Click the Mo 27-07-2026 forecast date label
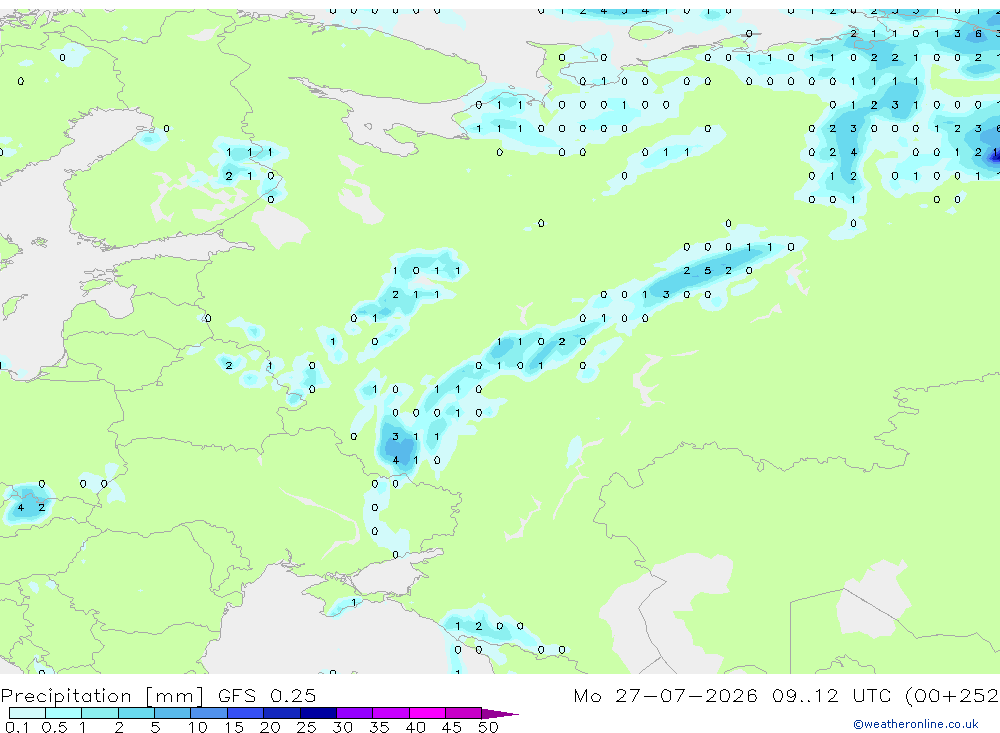Viewport: 1000px width, 733px height. click(x=665, y=695)
